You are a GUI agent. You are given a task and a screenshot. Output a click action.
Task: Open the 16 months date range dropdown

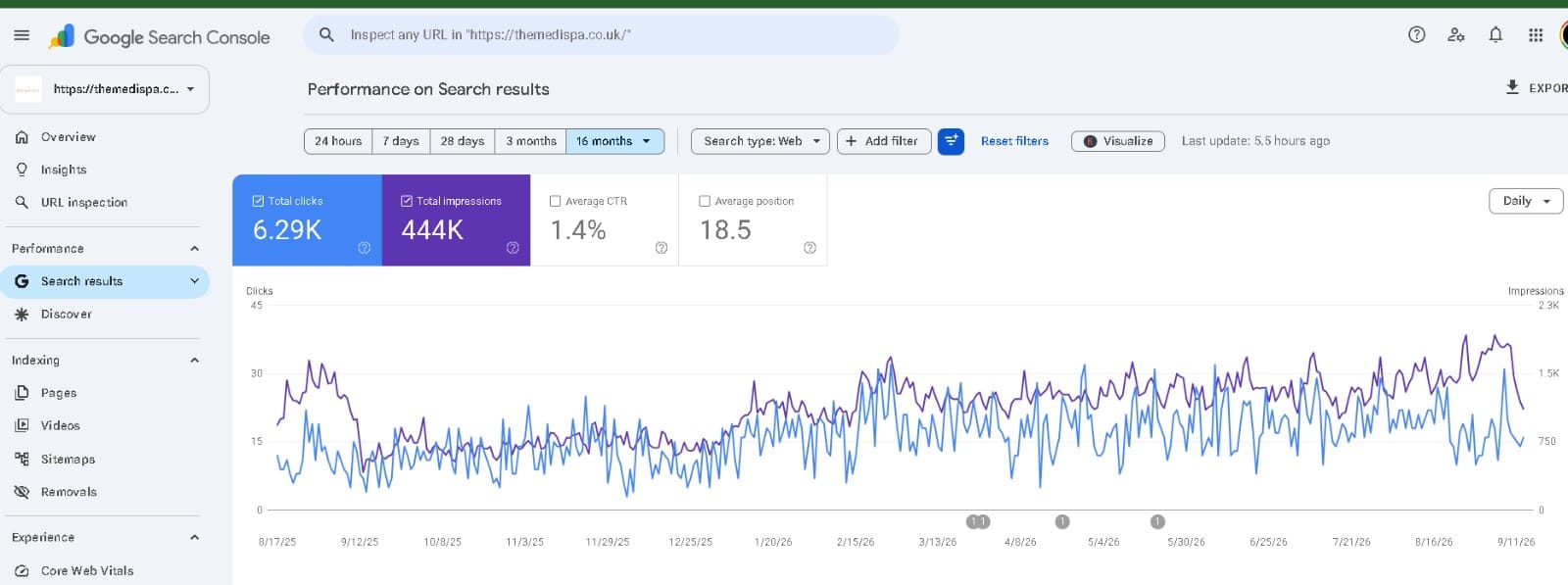[614, 141]
